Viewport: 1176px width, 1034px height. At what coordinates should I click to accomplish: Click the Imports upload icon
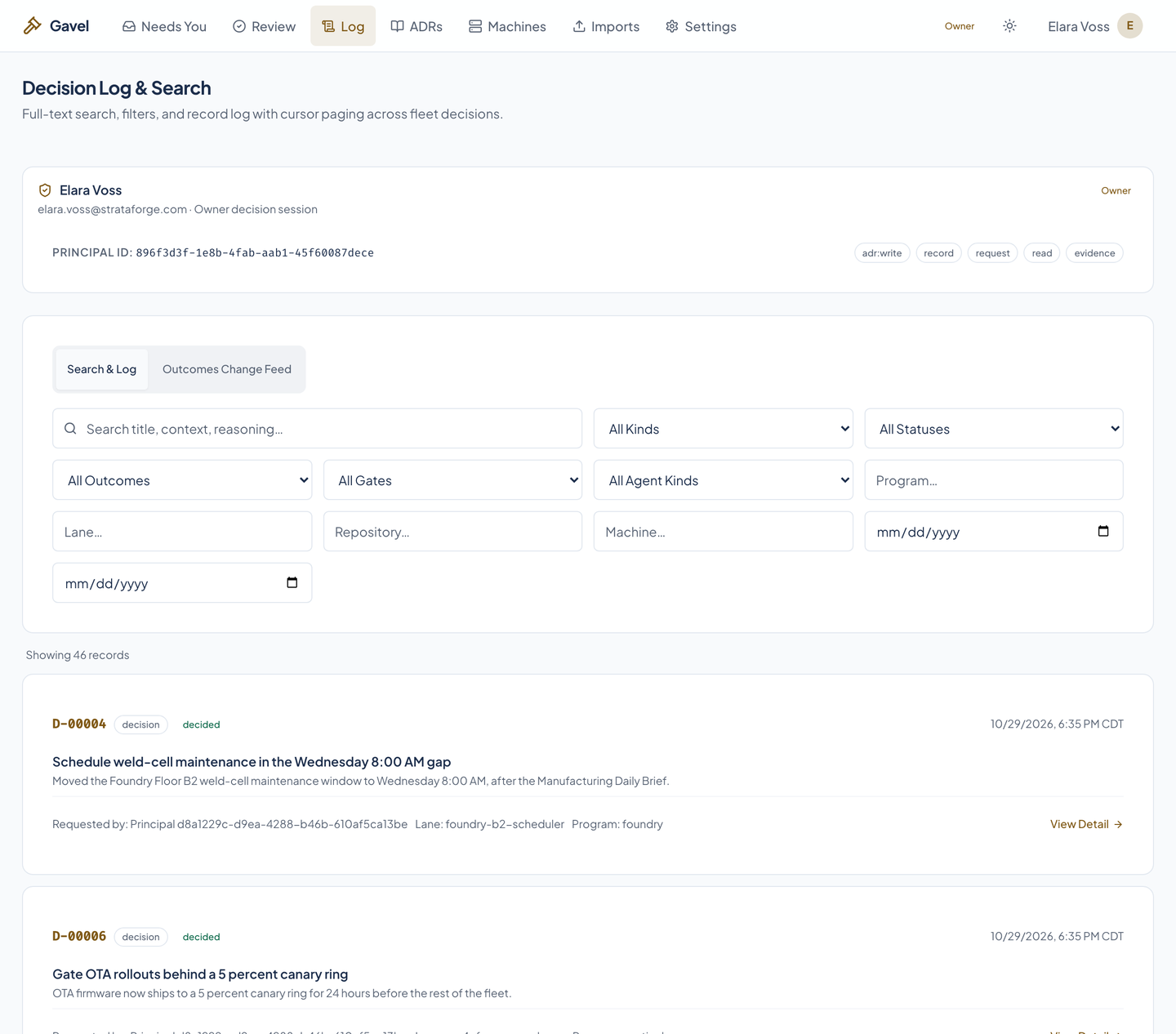(x=579, y=26)
